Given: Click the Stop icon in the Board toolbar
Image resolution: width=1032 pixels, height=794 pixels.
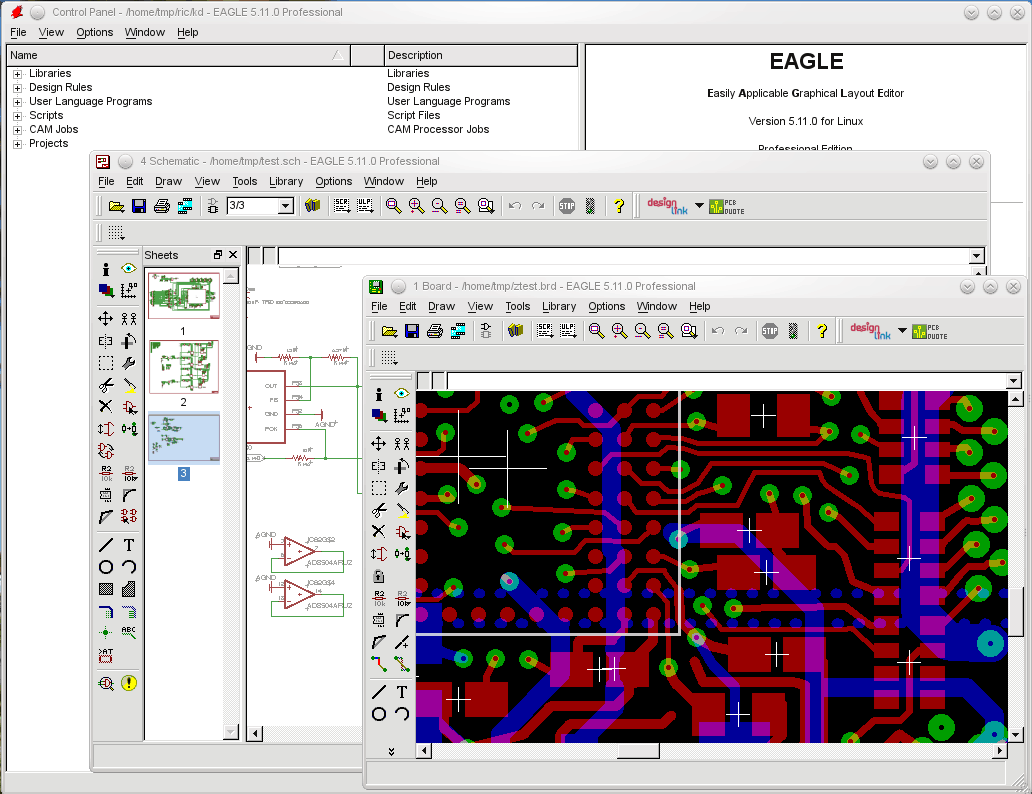Looking at the screenshot, I should (x=770, y=331).
